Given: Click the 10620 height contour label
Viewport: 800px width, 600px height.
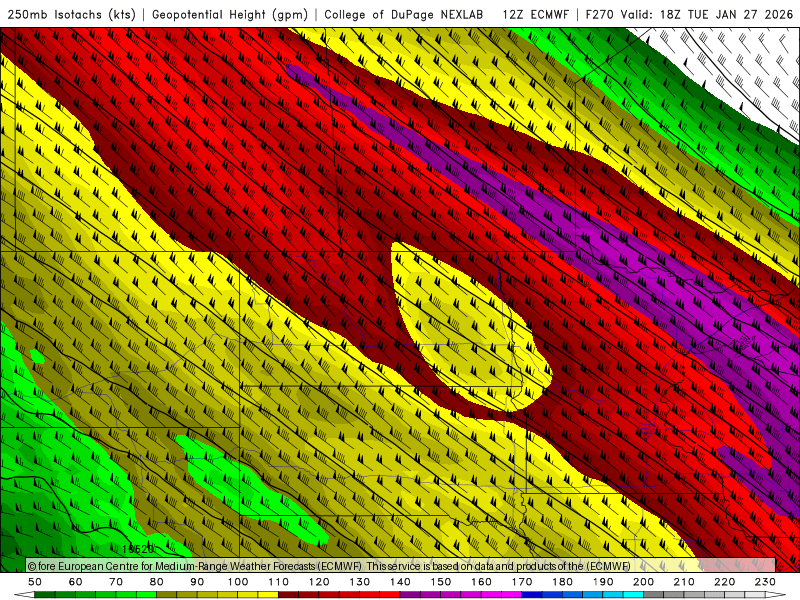Looking at the screenshot, I should pyautogui.click(x=138, y=549).
